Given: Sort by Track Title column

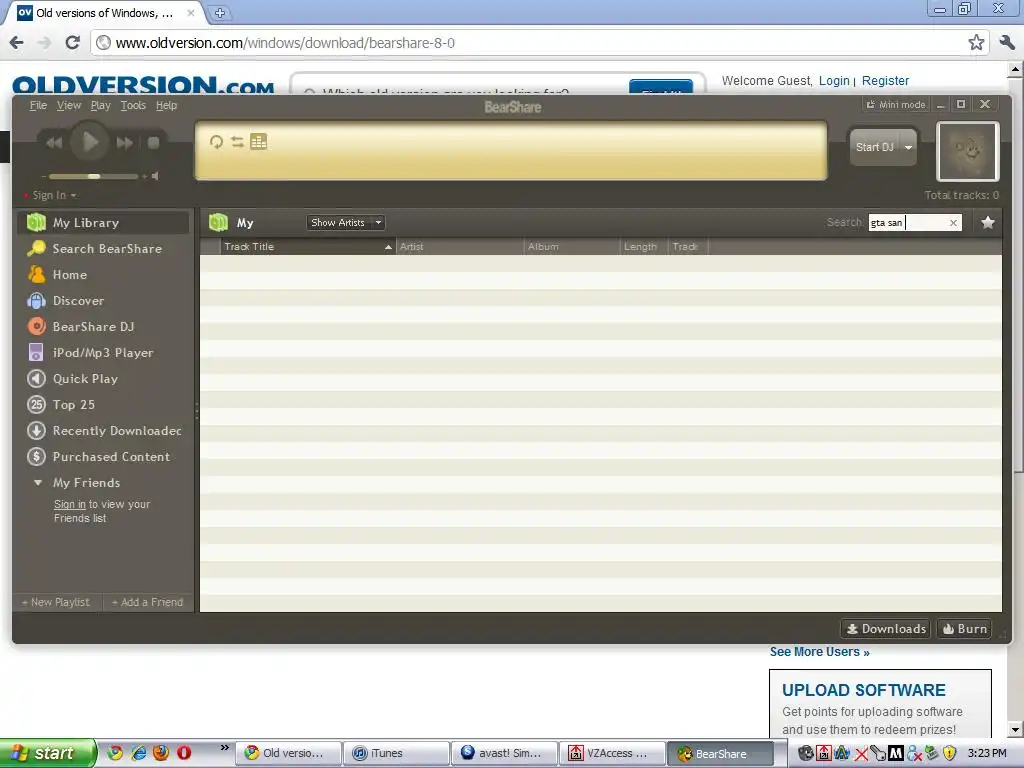Looking at the screenshot, I should 307,247.
